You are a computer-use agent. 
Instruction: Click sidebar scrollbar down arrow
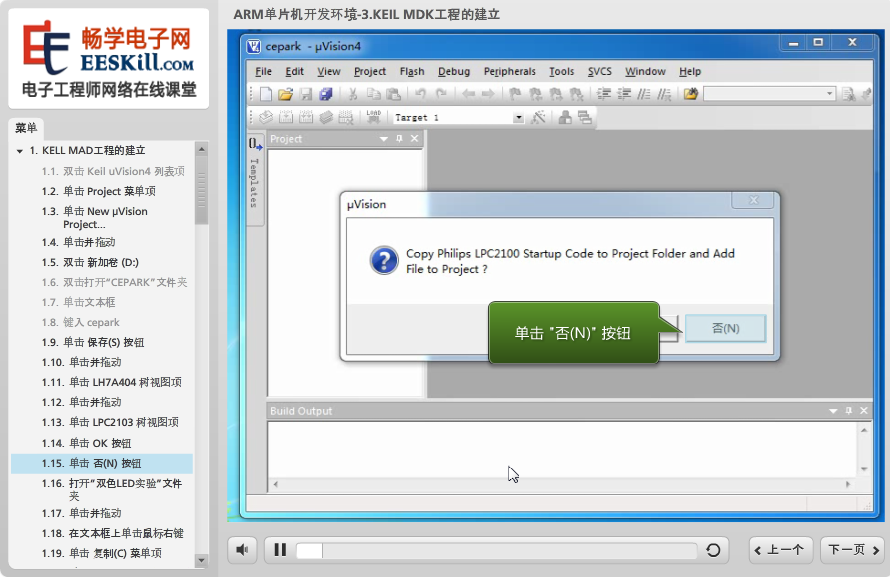(x=201, y=561)
